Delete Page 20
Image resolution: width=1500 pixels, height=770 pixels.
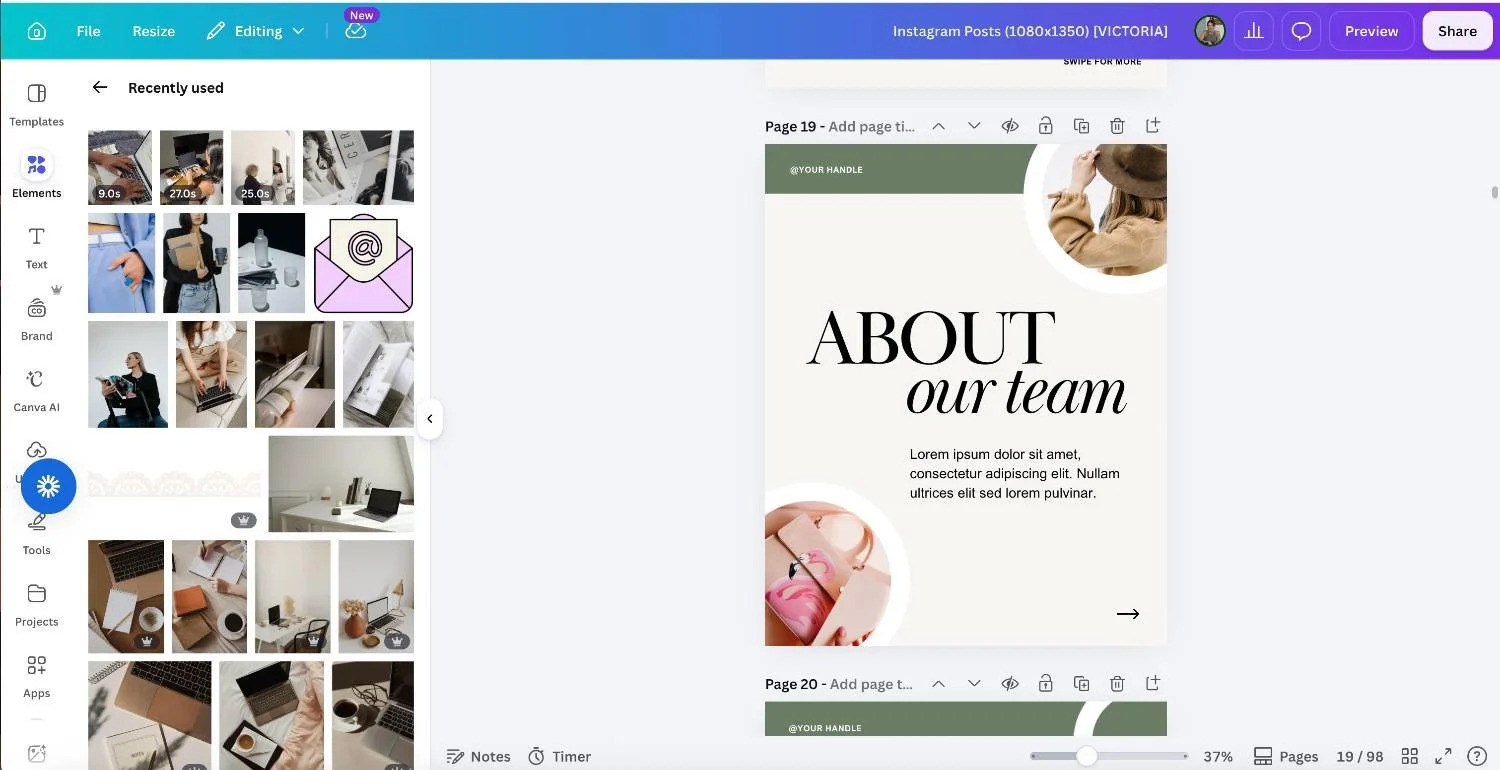(1117, 684)
